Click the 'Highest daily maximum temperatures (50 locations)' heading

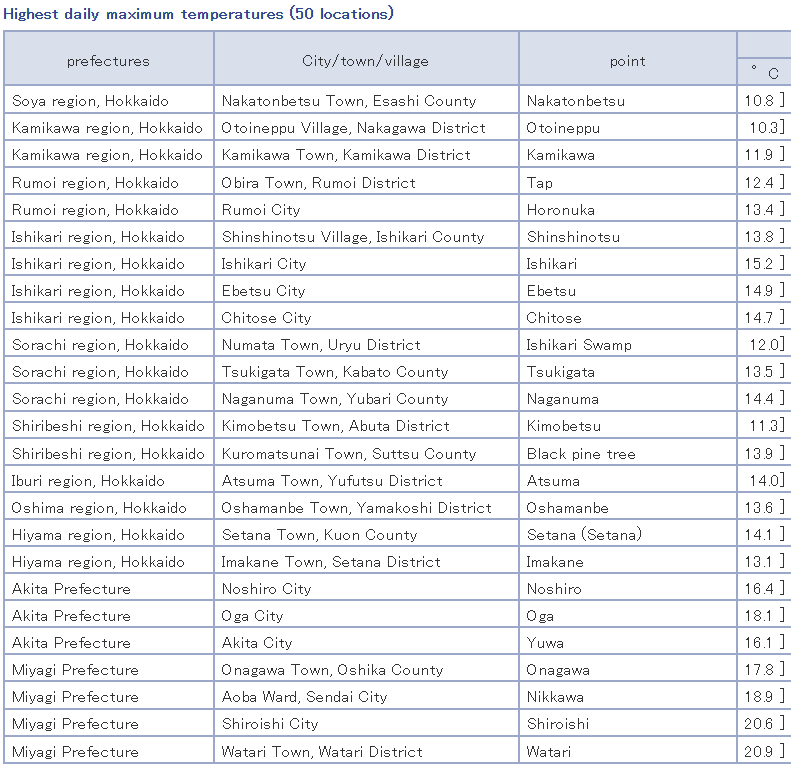[x=198, y=14]
